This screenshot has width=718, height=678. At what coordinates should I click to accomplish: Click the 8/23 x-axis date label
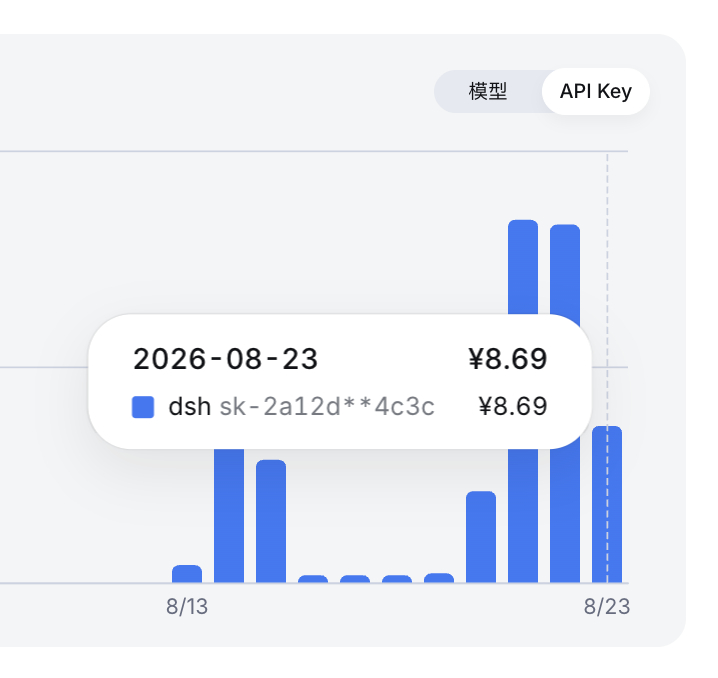[x=607, y=607]
